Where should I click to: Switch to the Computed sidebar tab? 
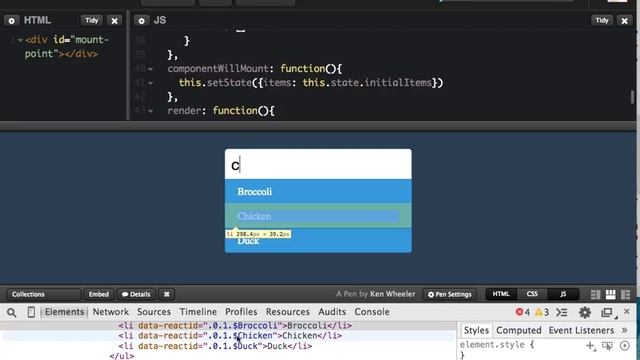point(519,330)
